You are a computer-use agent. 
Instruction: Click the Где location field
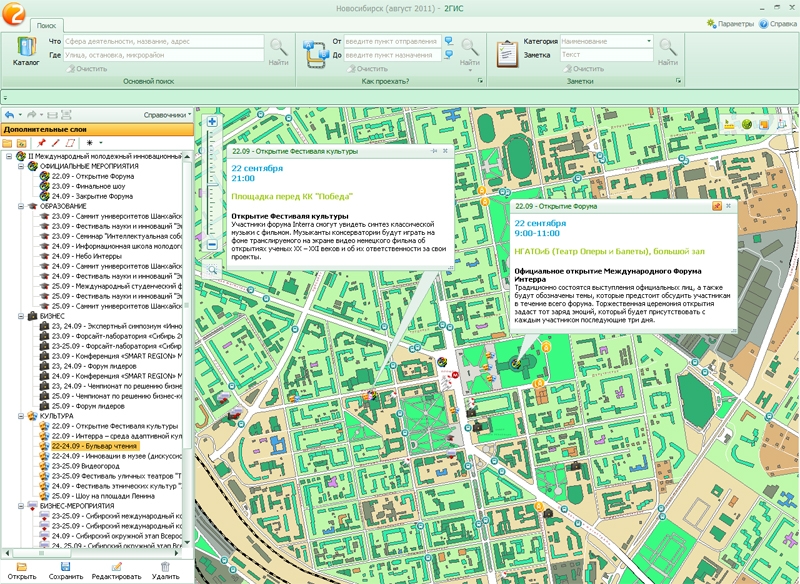point(163,55)
